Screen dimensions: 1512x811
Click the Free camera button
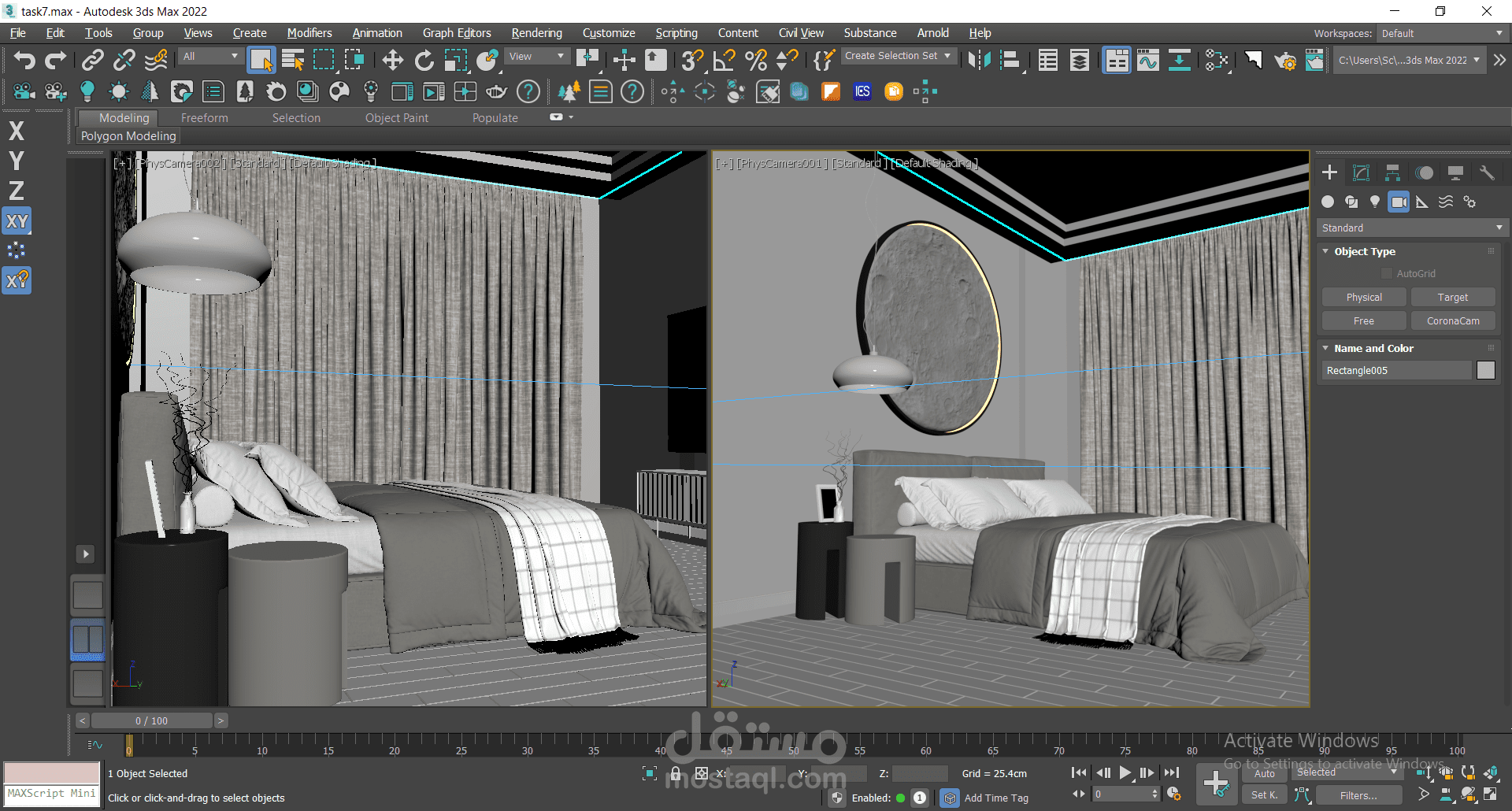[x=1364, y=321]
